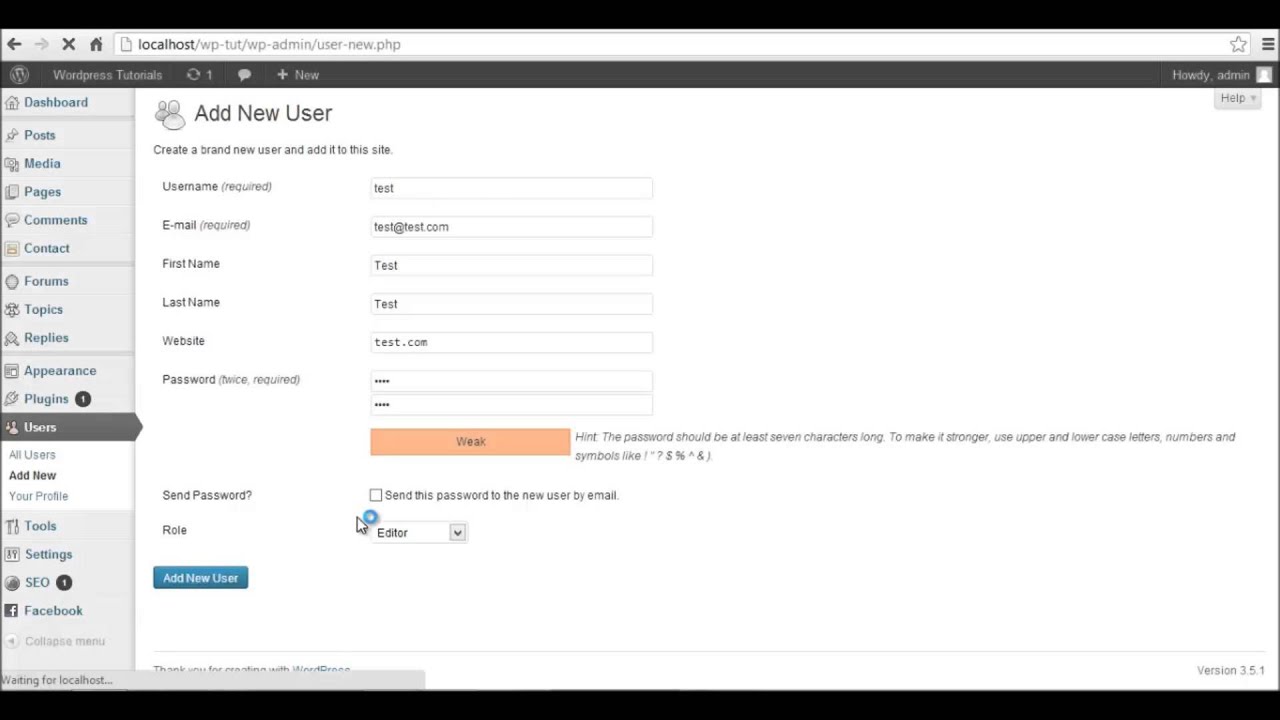Open the Pages menu label
This screenshot has height=720, width=1280.
(x=42, y=191)
